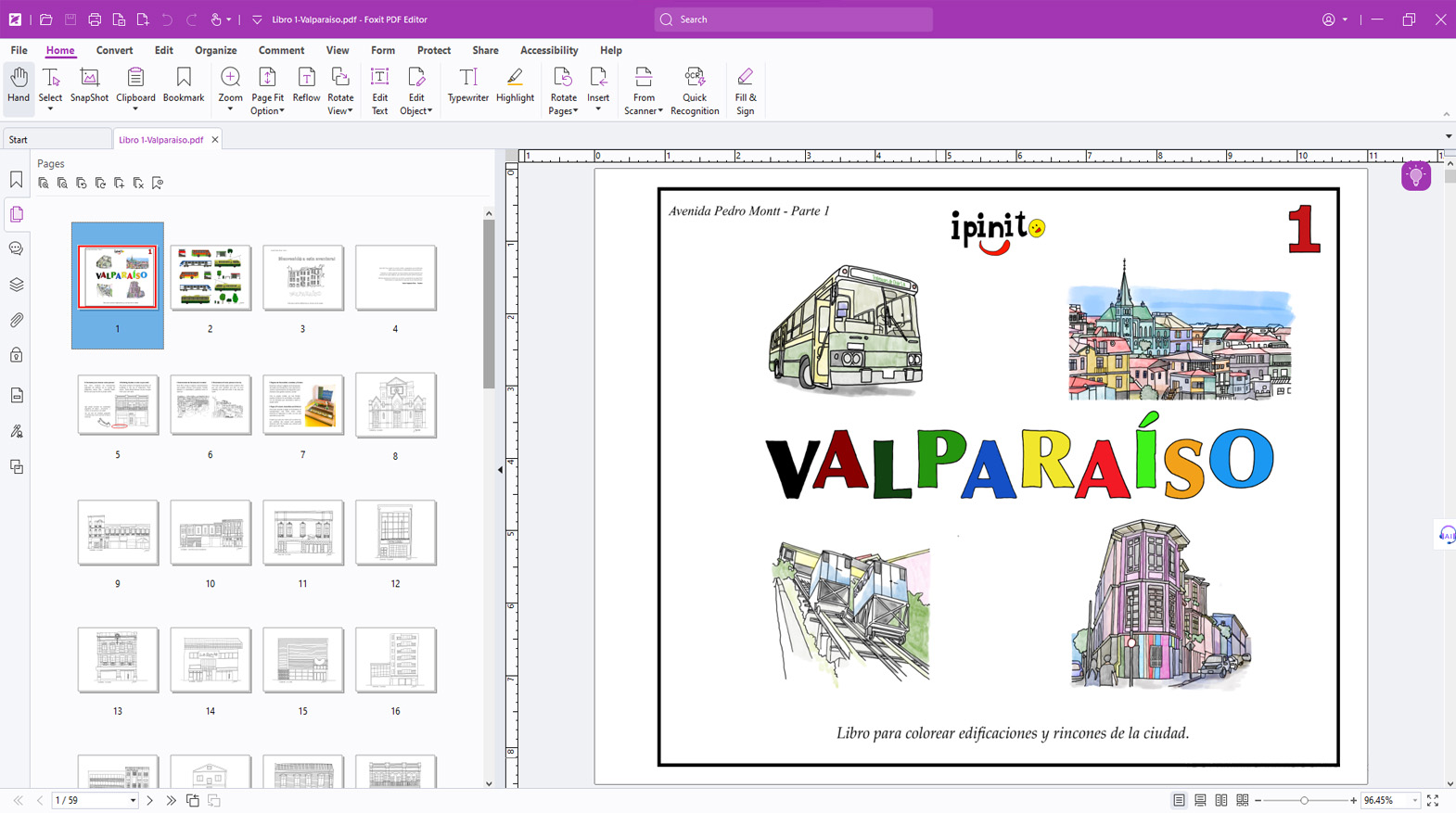Open the Protect ribbon tab
Viewport: 1456px width, 813px height.
pyautogui.click(x=433, y=50)
